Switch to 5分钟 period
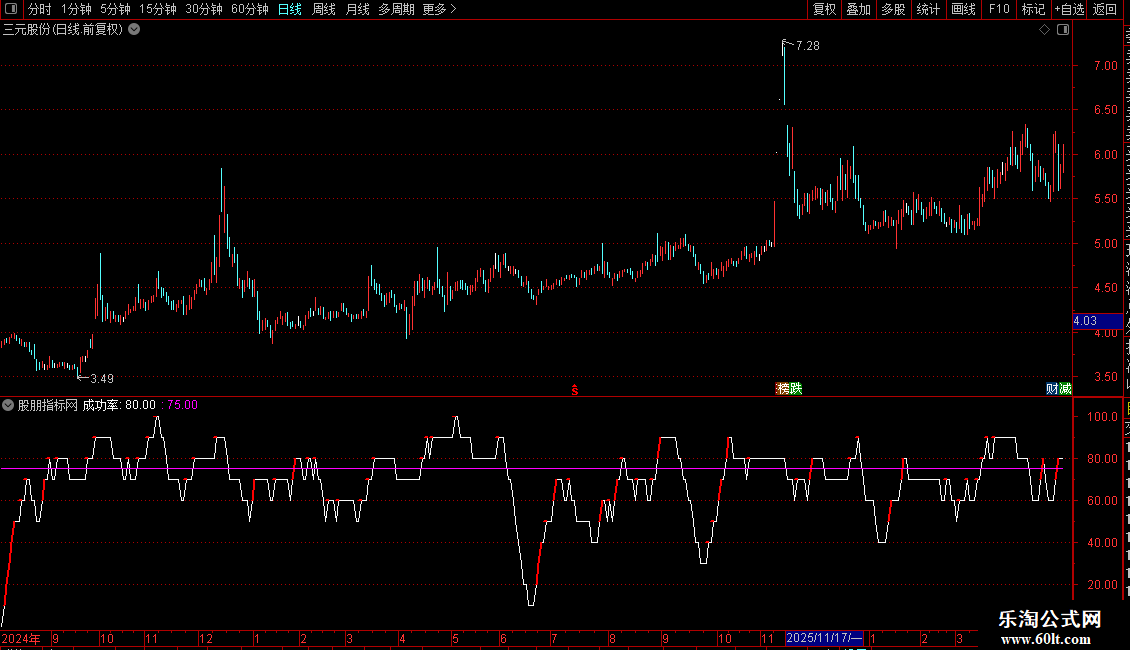 click(x=115, y=9)
